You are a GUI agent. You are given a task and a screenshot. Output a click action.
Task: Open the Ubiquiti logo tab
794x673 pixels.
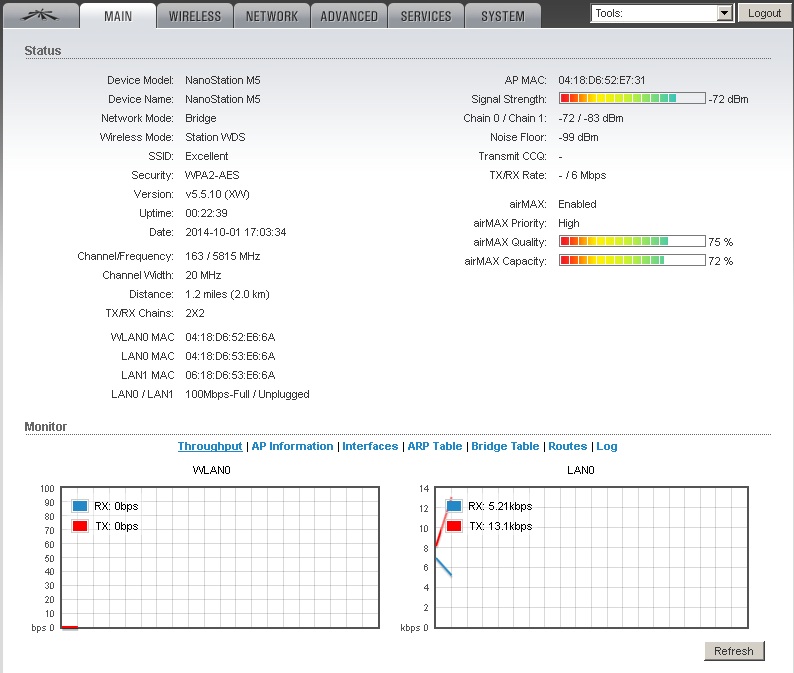coord(41,16)
